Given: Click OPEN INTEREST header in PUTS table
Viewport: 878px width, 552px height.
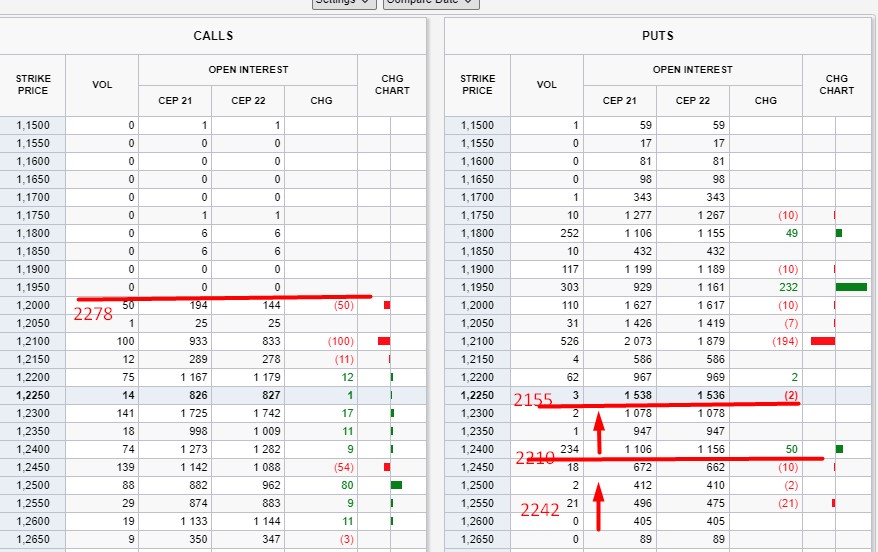Looking at the screenshot, I should (x=693, y=69).
